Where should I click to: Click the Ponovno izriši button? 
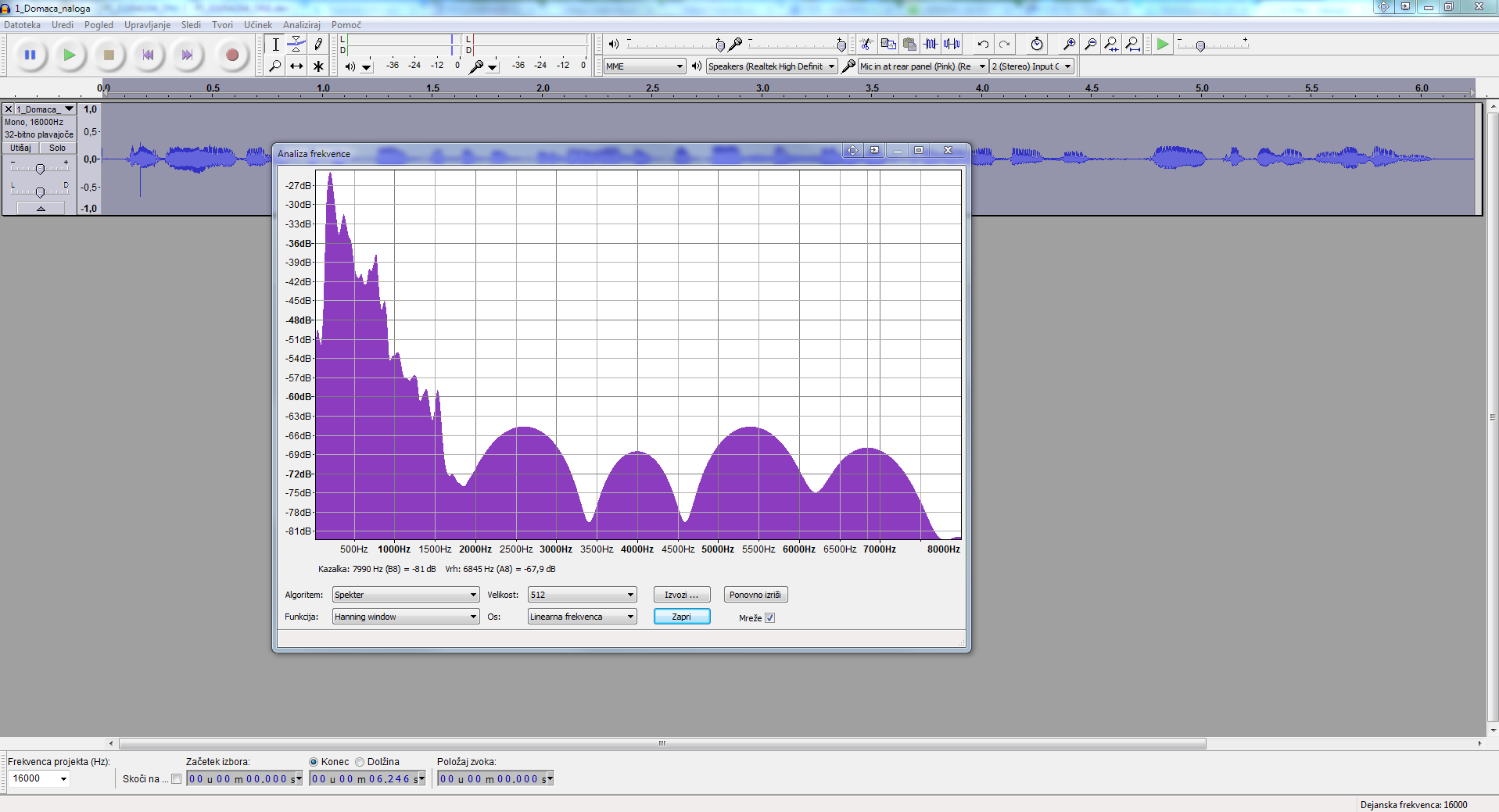(x=755, y=595)
